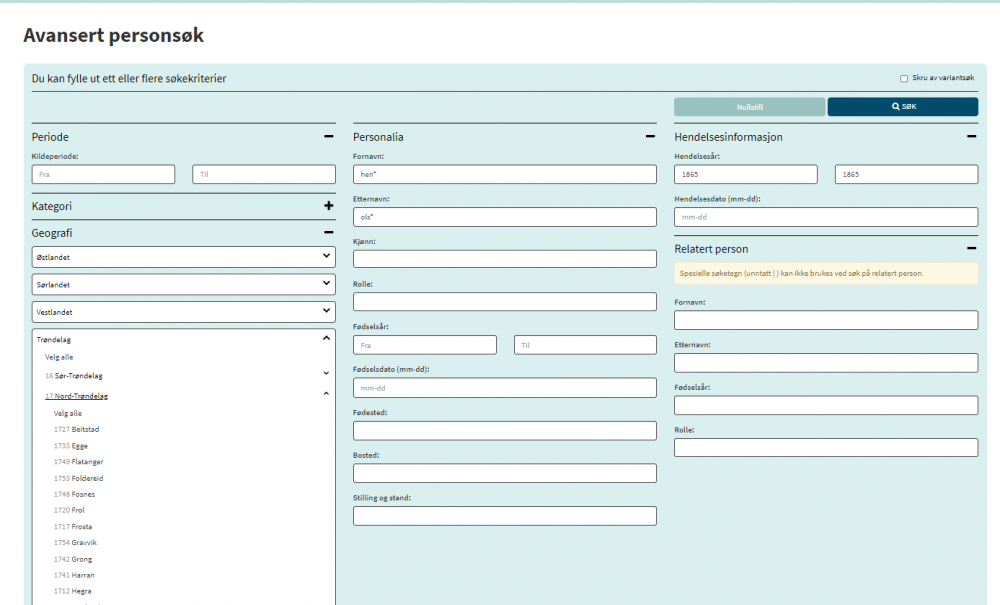1000x605 pixels.
Task: Expand the Vestlandet dropdown
Action: click(x=183, y=312)
